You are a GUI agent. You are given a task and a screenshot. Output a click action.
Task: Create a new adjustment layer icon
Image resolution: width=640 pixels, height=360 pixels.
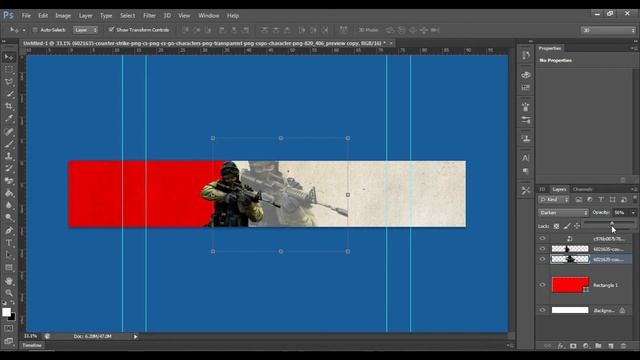coord(586,346)
